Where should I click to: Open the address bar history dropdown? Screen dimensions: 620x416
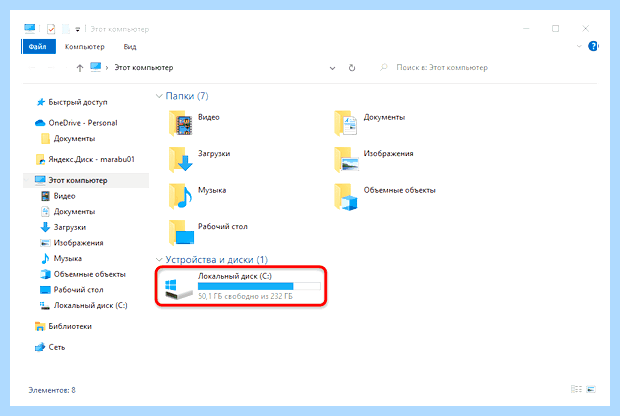[333, 68]
